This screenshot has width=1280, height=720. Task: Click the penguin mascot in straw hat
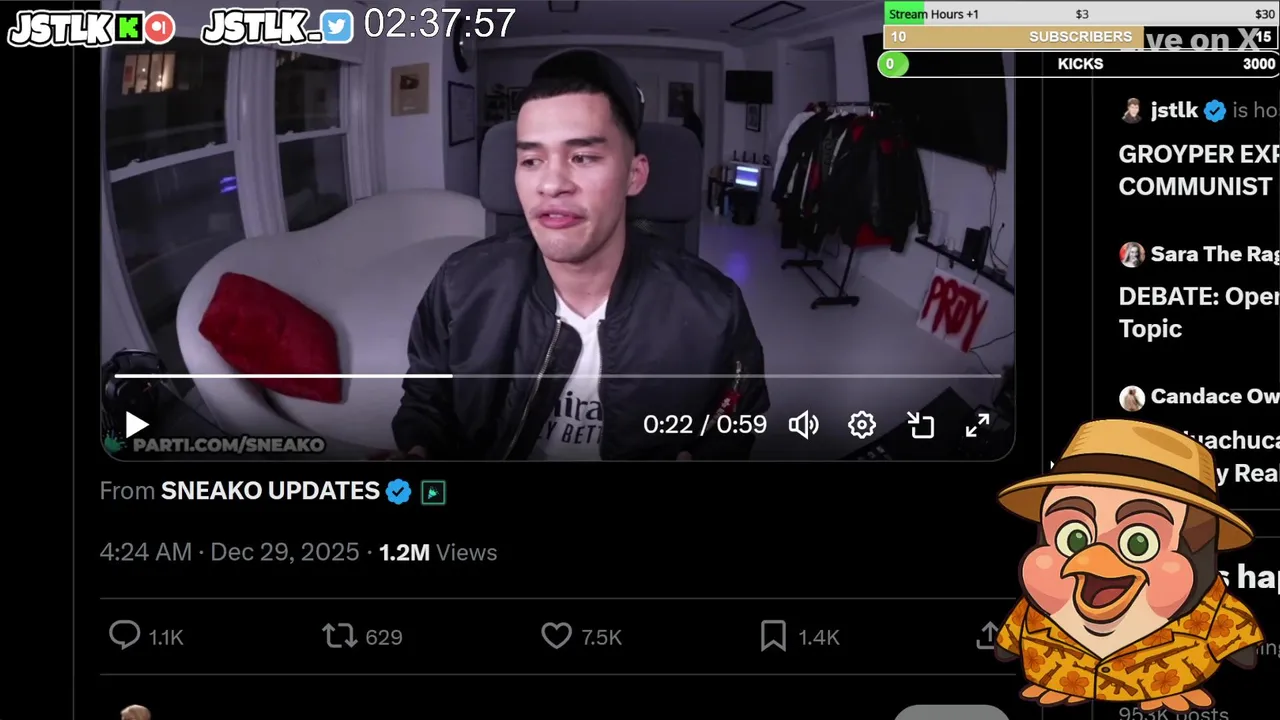(1128, 565)
